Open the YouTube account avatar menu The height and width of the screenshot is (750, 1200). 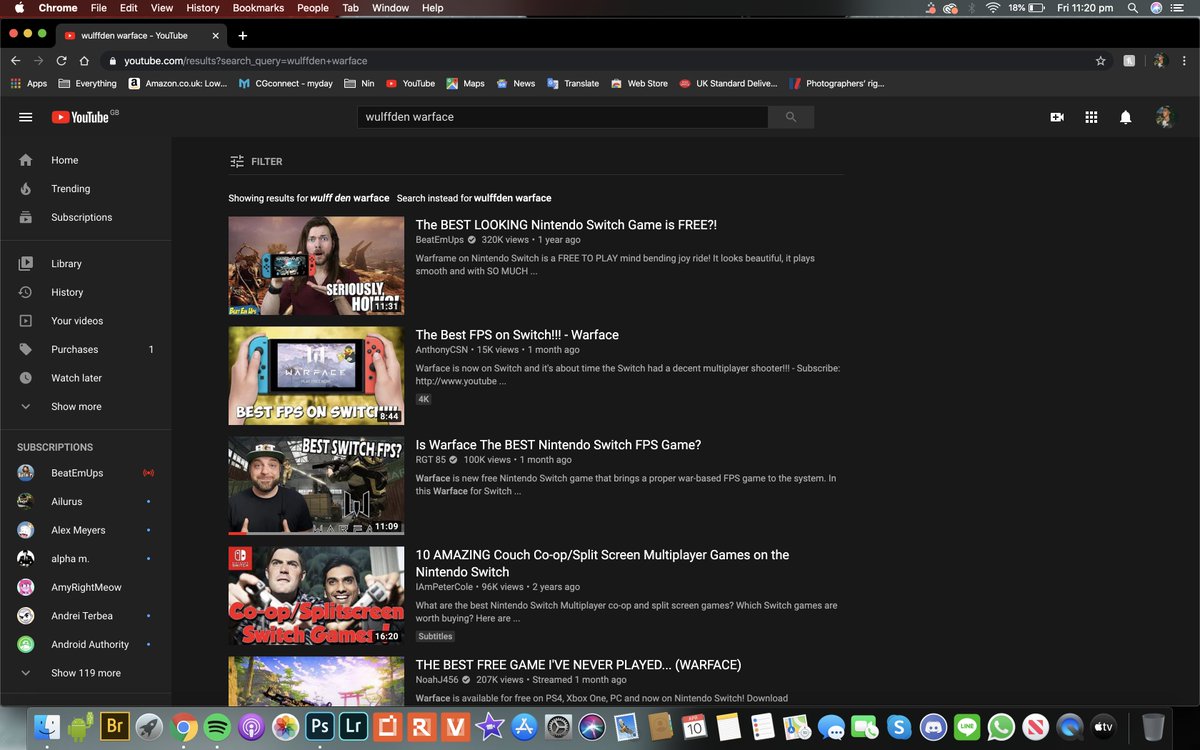click(x=1164, y=117)
